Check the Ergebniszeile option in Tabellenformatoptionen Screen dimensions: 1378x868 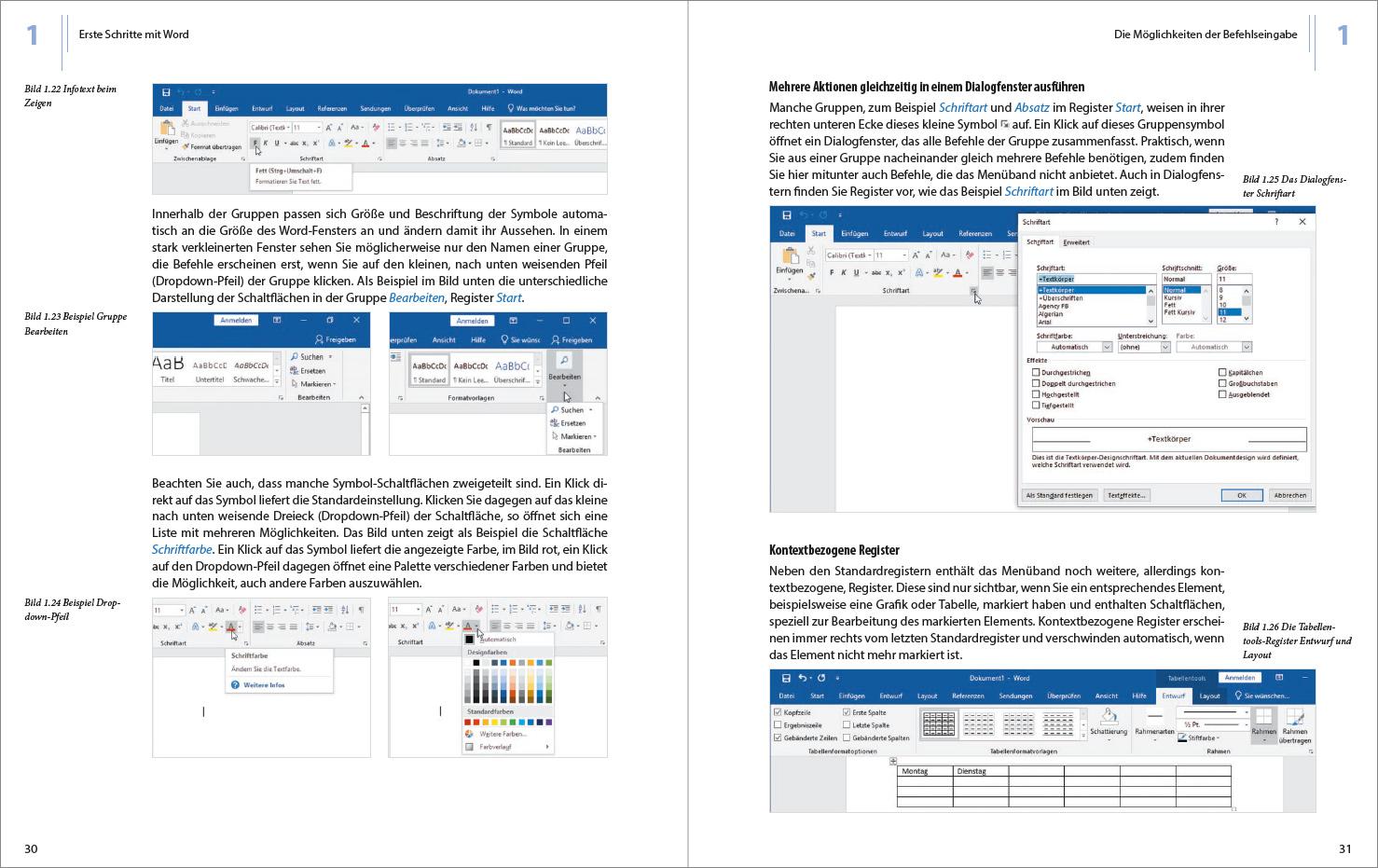click(779, 723)
